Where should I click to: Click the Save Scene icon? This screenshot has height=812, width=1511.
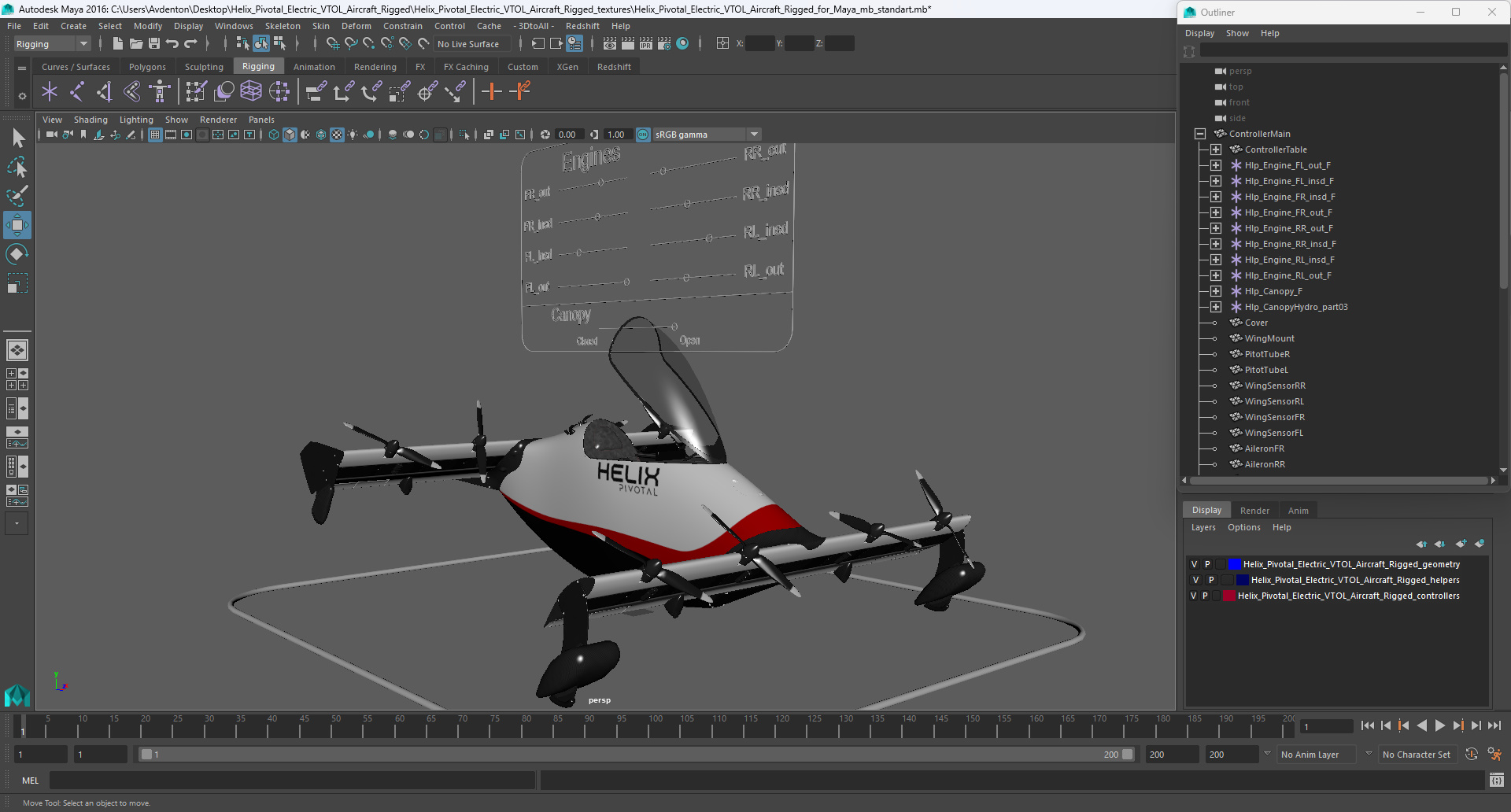pyautogui.click(x=154, y=44)
